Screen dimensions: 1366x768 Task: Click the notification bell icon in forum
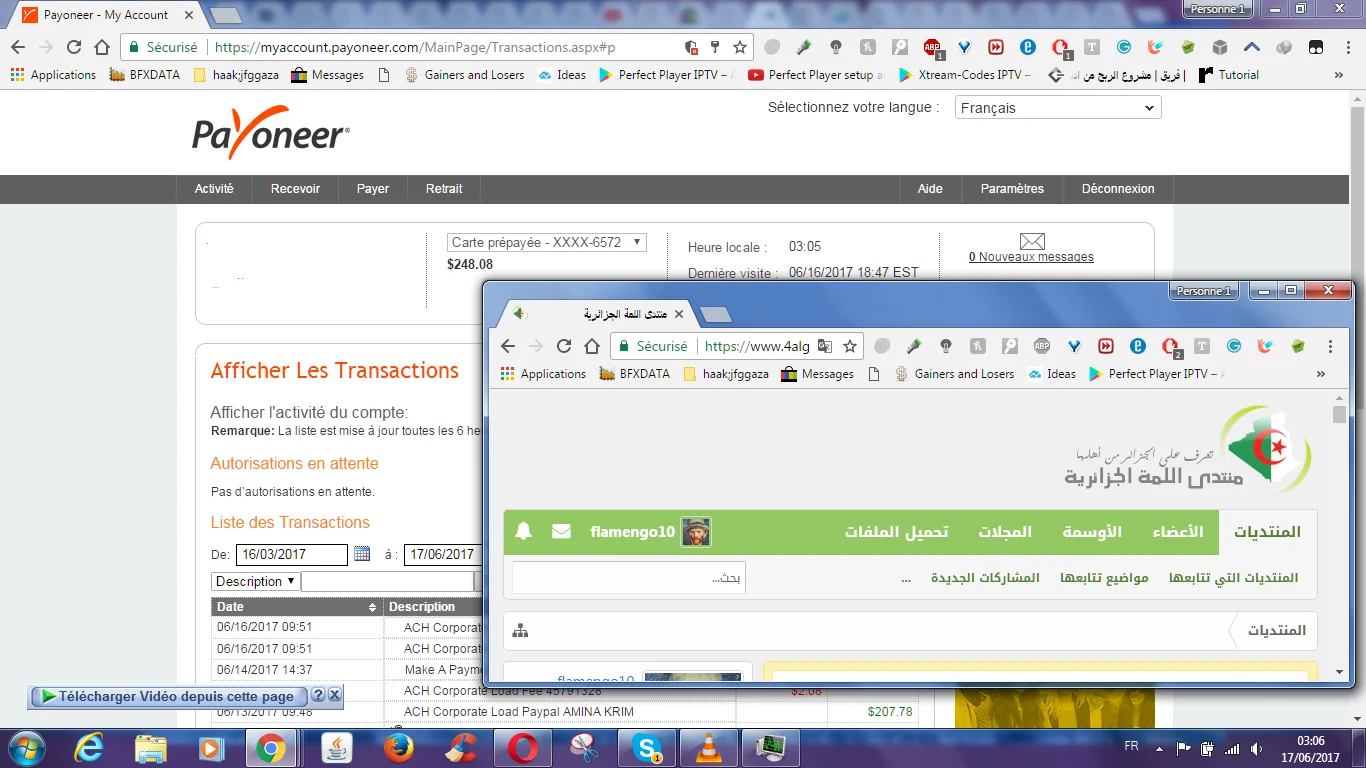[x=523, y=532]
